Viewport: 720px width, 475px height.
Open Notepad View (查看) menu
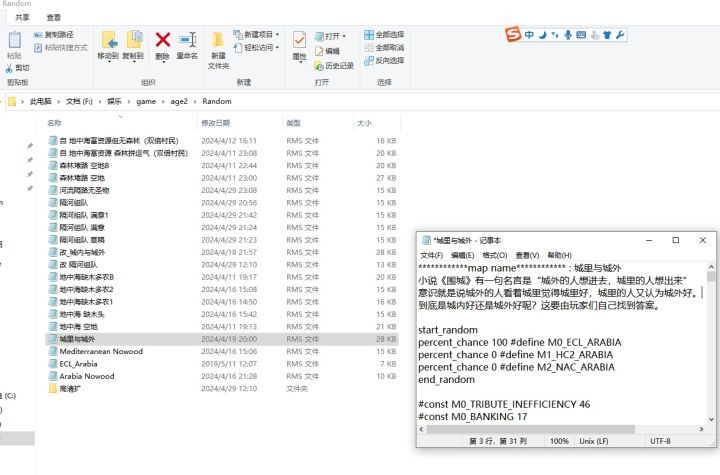click(x=527, y=255)
